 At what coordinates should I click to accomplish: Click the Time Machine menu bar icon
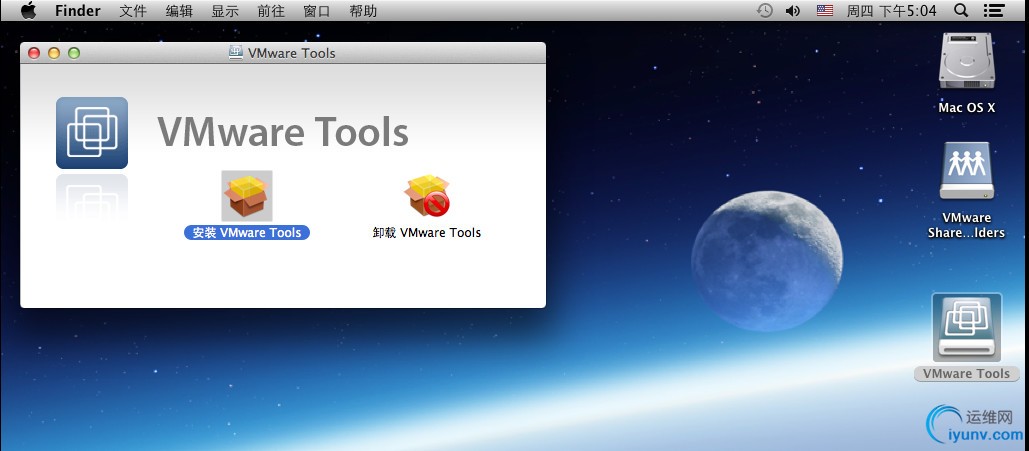[x=765, y=11]
